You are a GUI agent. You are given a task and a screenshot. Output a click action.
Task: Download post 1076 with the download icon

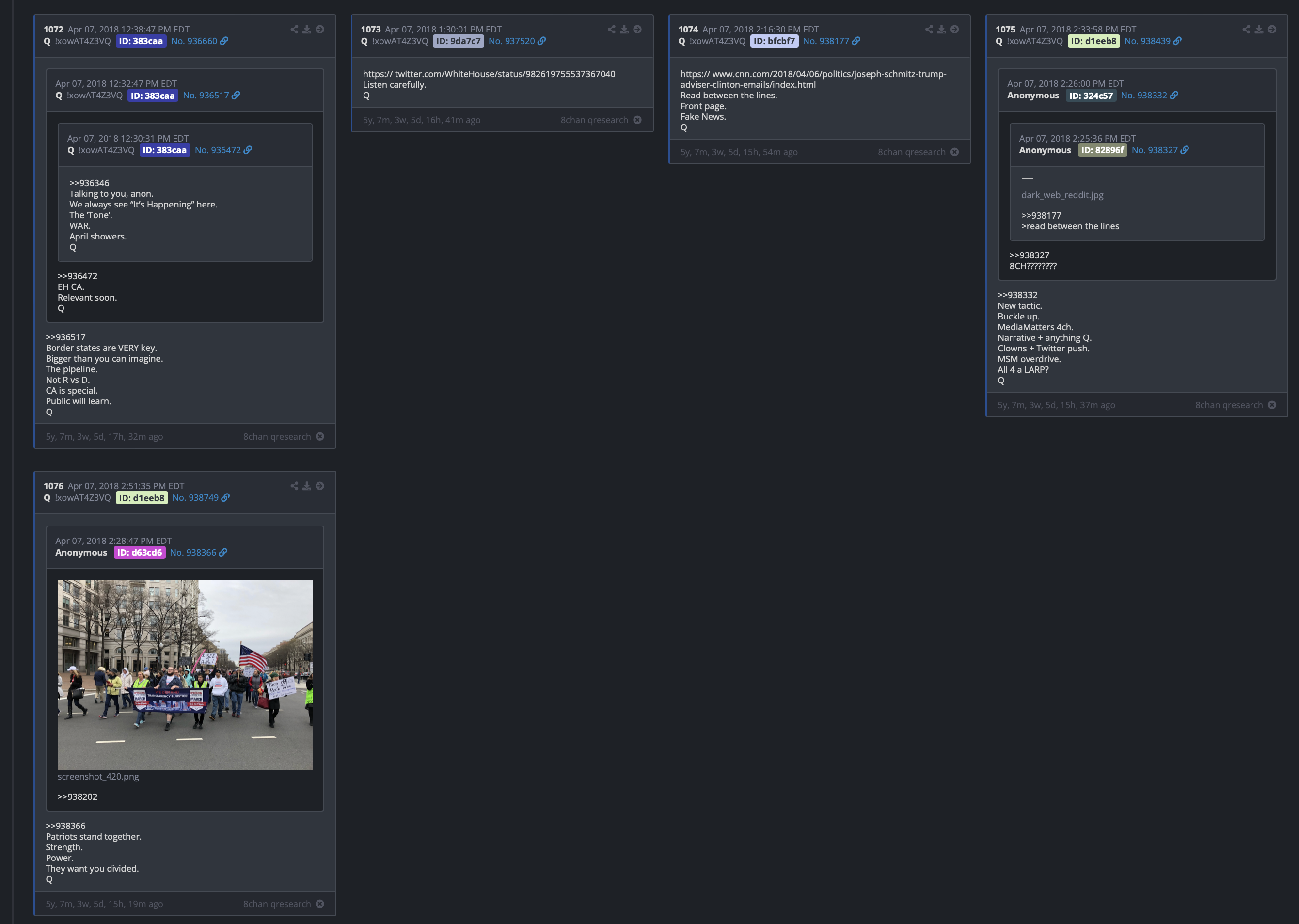[306, 486]
